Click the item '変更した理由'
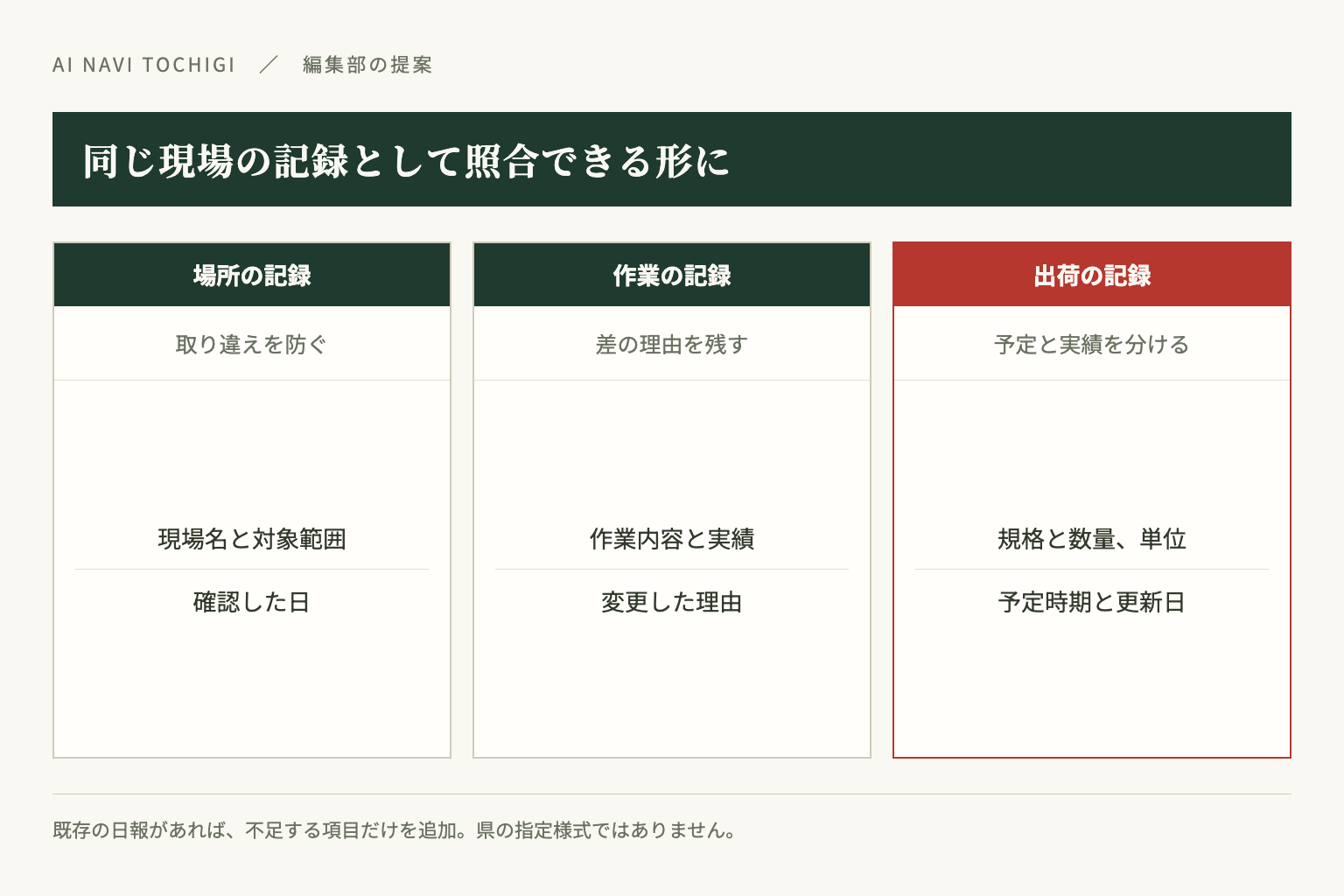The image size is (1344, 896). (x=672, y=601)
